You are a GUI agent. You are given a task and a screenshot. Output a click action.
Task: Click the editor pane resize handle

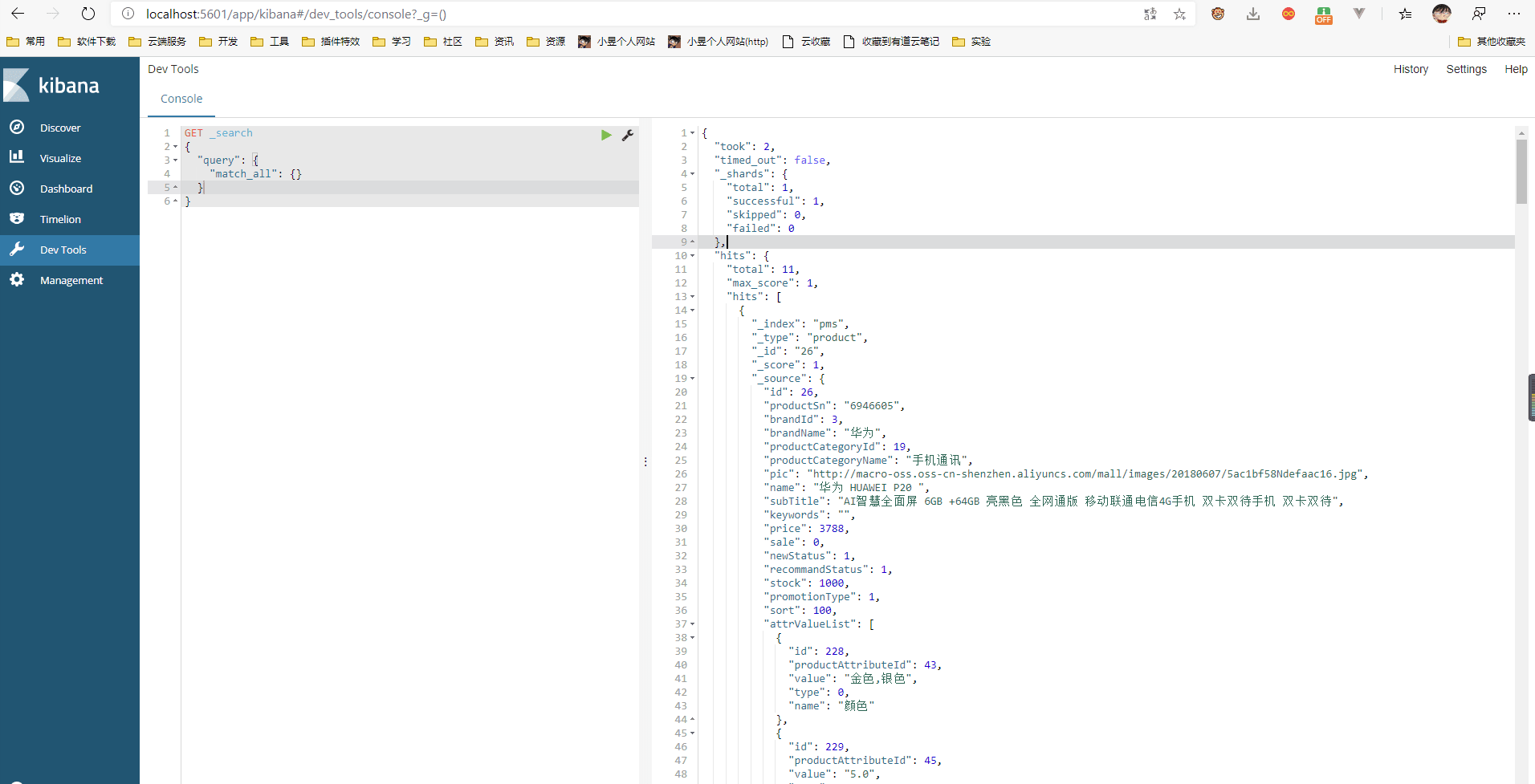[645, 461]
